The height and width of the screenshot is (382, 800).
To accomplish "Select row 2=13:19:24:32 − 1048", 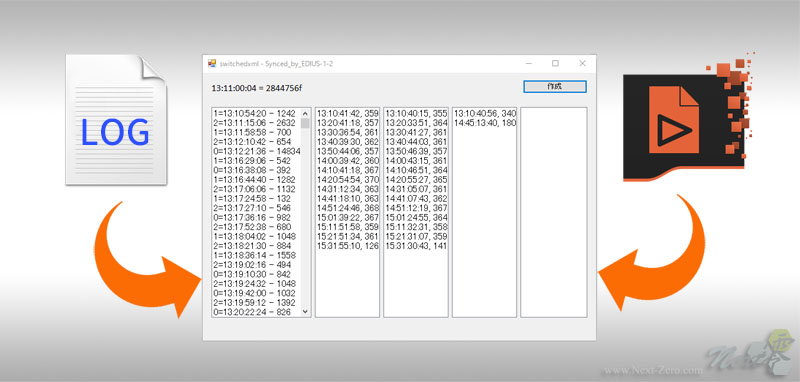I will click(255, 284).
